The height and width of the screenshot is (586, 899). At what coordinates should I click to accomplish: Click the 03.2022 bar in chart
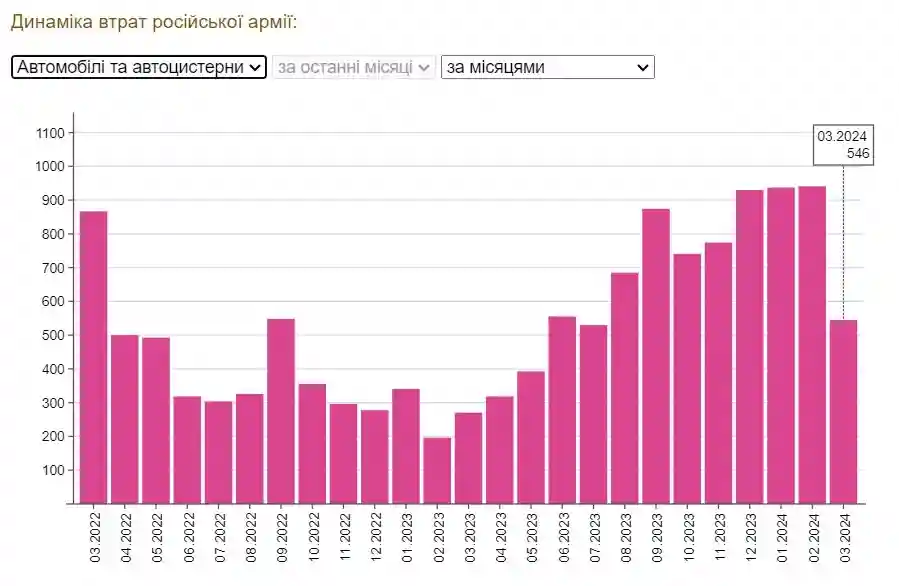(93, 357)
